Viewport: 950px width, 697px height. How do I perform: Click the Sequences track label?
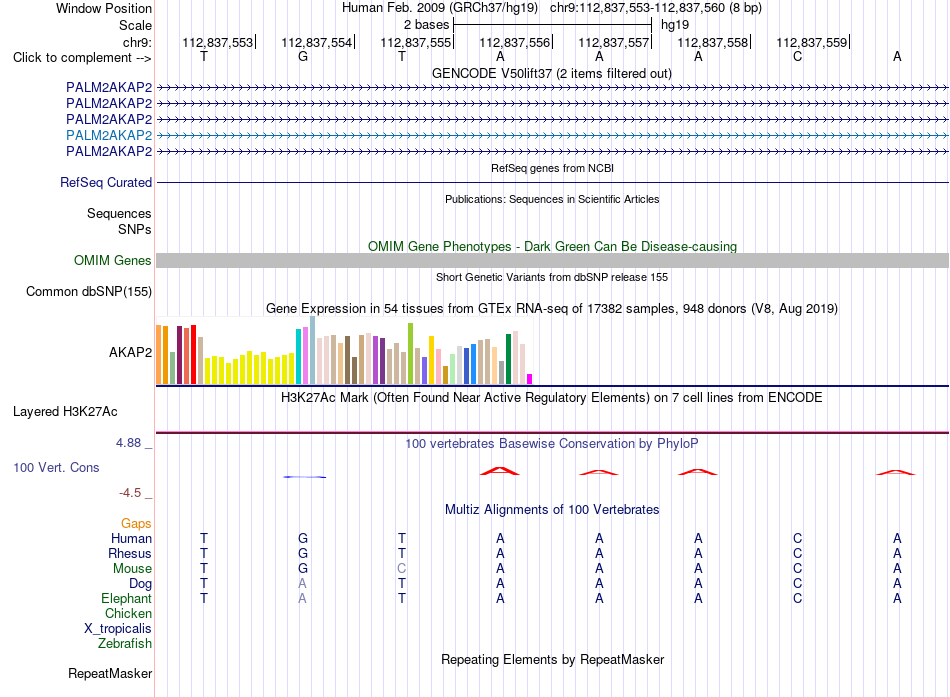119,213
